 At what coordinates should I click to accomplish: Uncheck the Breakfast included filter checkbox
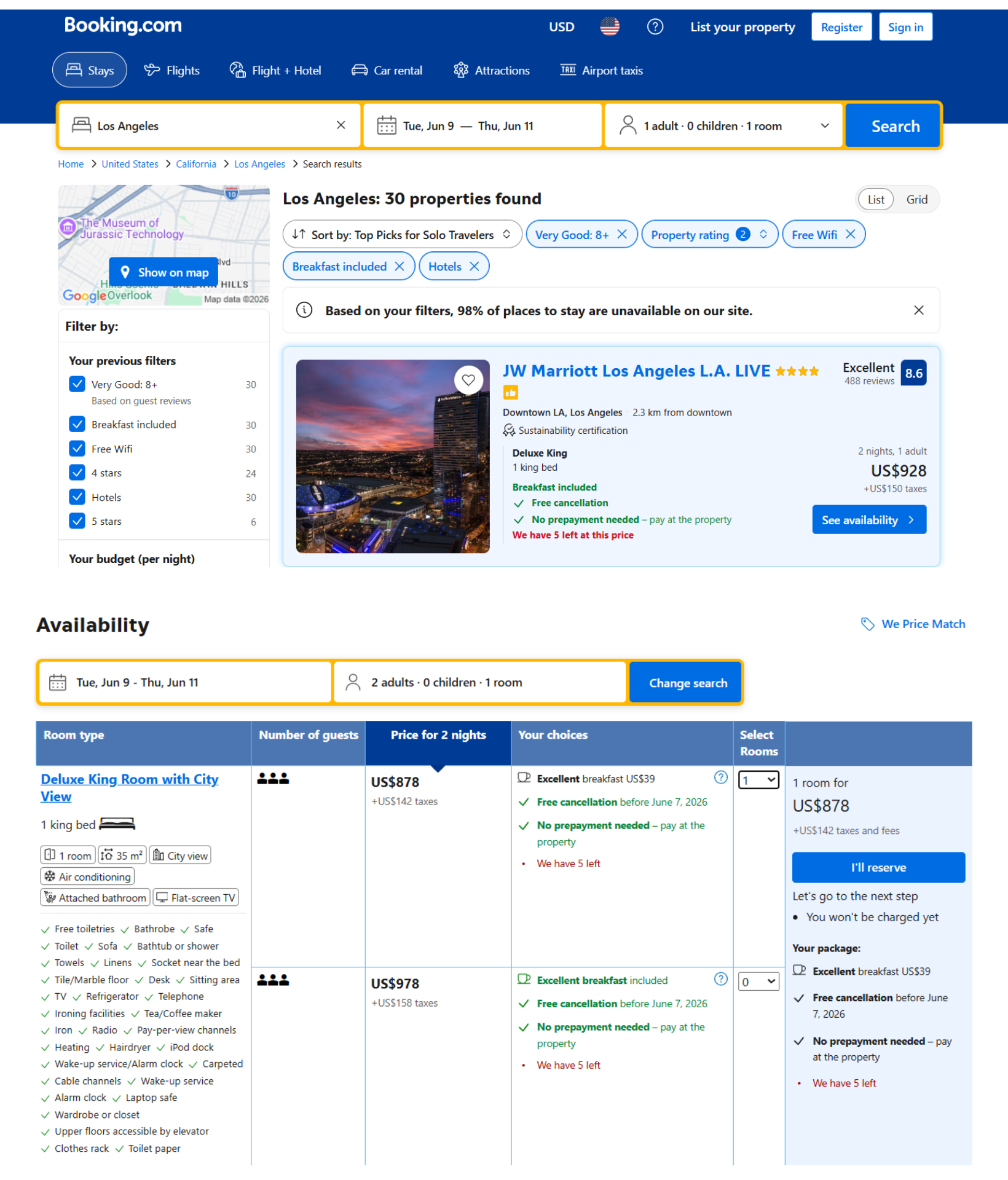coord(77,425)
